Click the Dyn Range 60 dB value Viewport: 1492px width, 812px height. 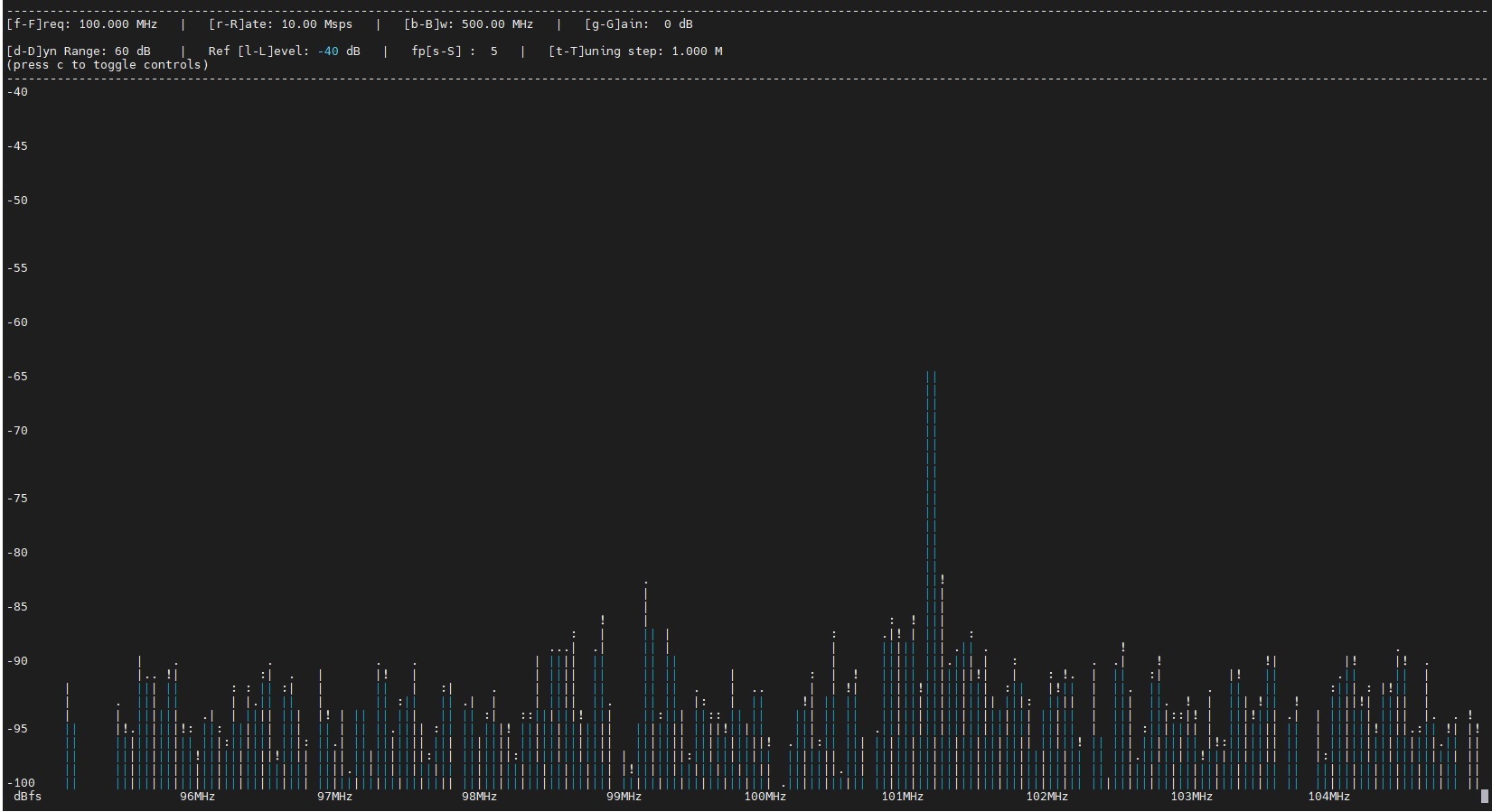pos(132,51)
